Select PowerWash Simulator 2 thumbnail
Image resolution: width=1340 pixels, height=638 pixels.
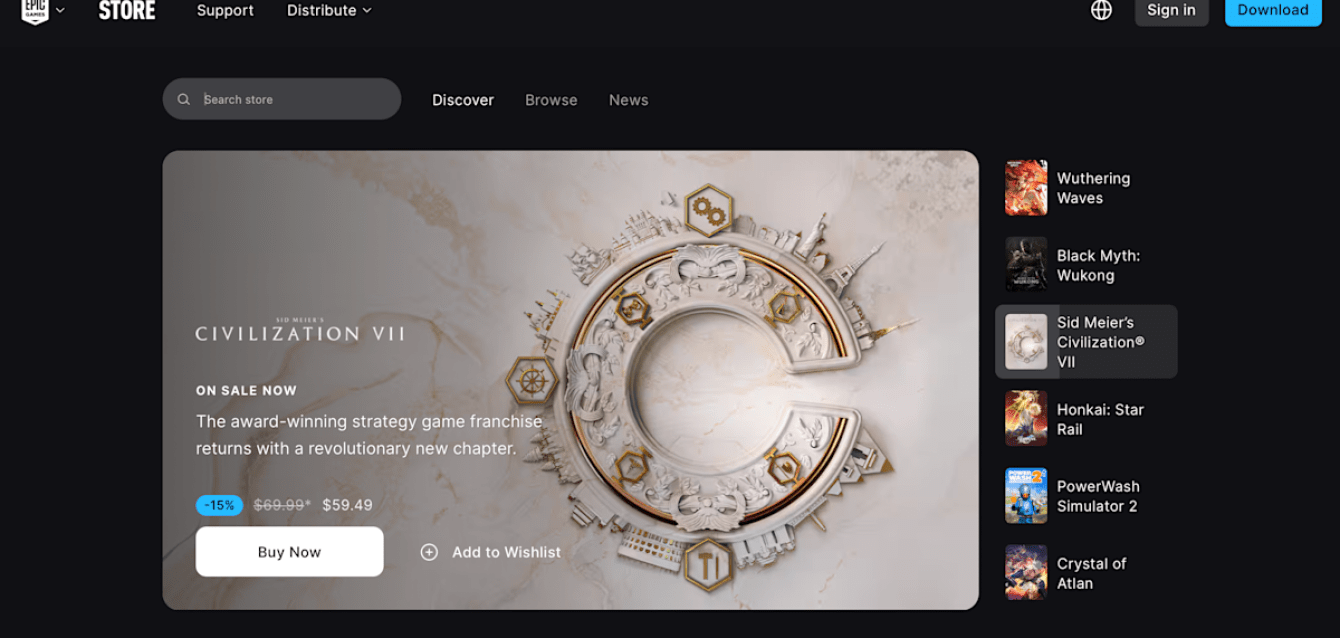pyautogui.click(x=1026, y=496)
